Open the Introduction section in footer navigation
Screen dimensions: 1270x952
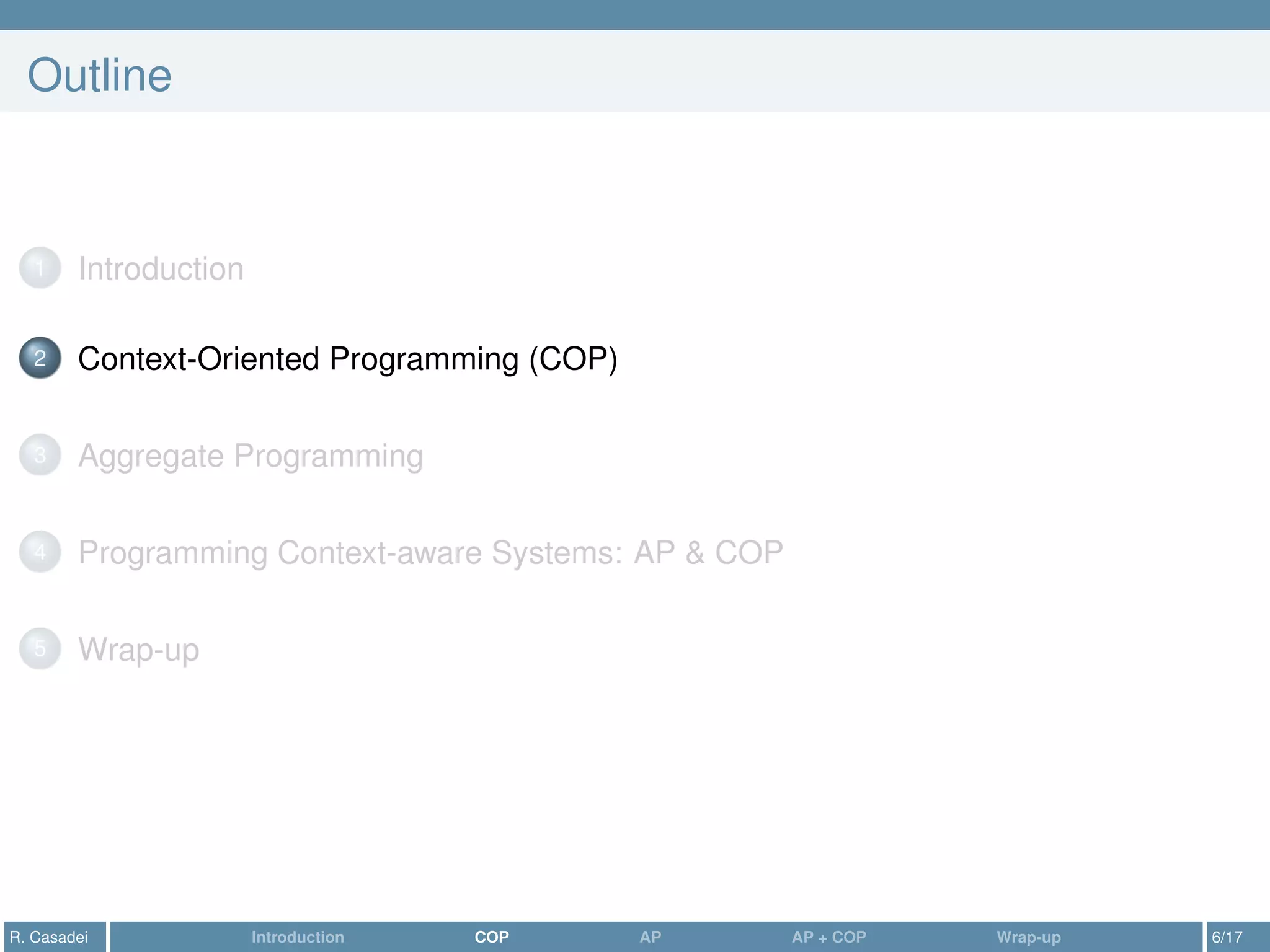298,937
